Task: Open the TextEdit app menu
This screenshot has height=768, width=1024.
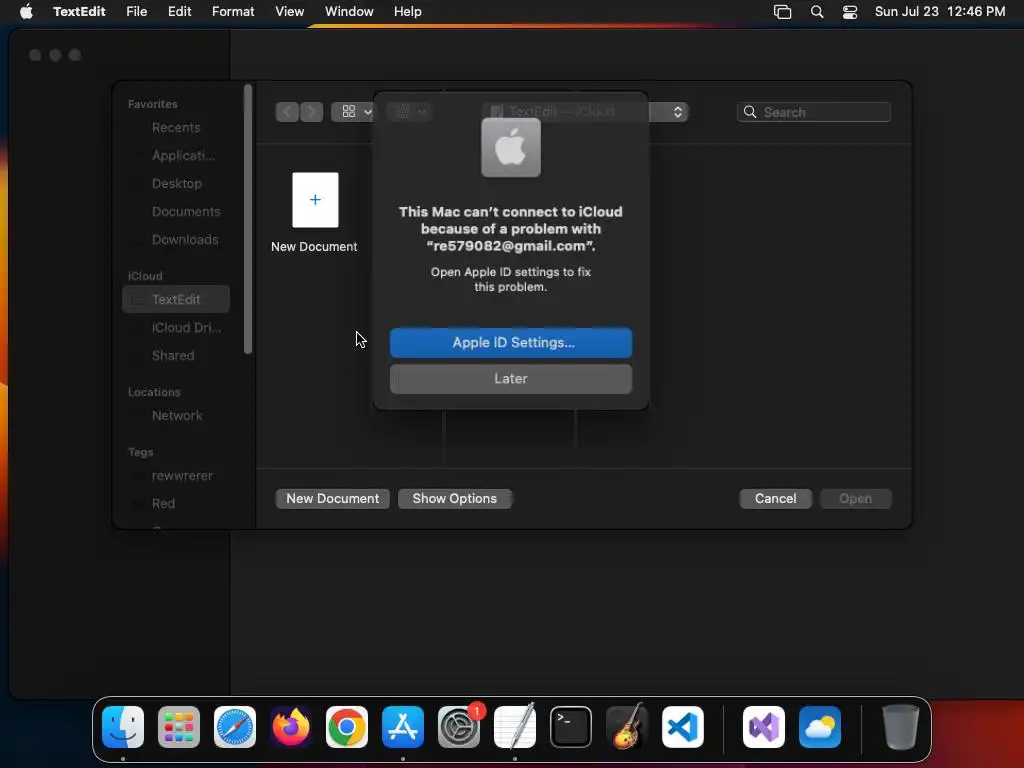Action: 79,12
